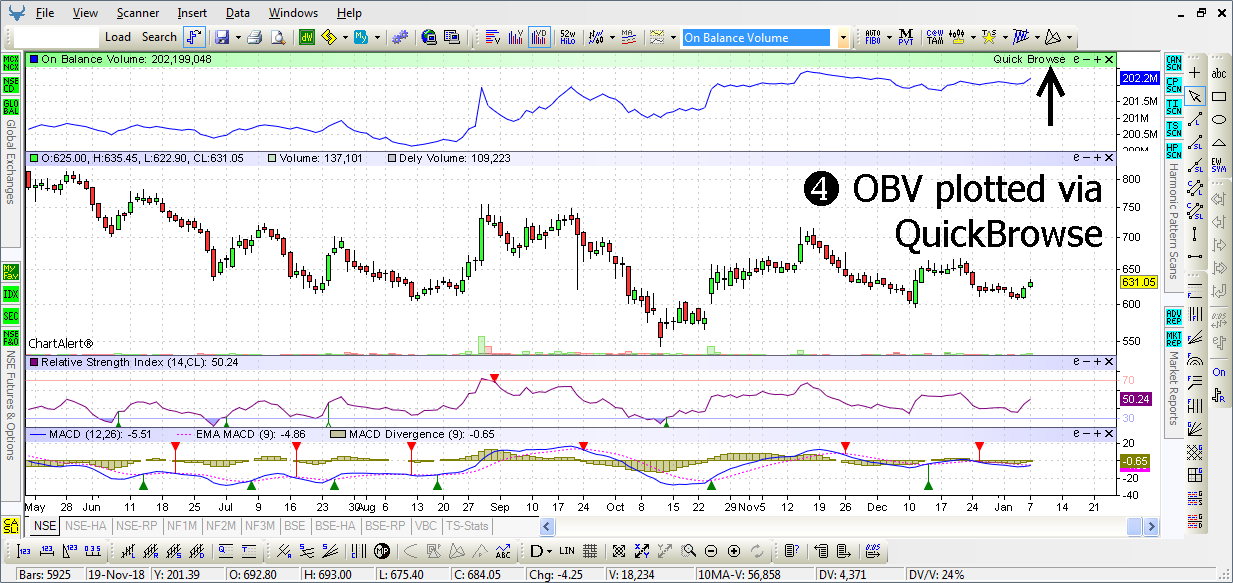
Task: Click the MKT REP report icon
Action: [x=1174, y=337]
